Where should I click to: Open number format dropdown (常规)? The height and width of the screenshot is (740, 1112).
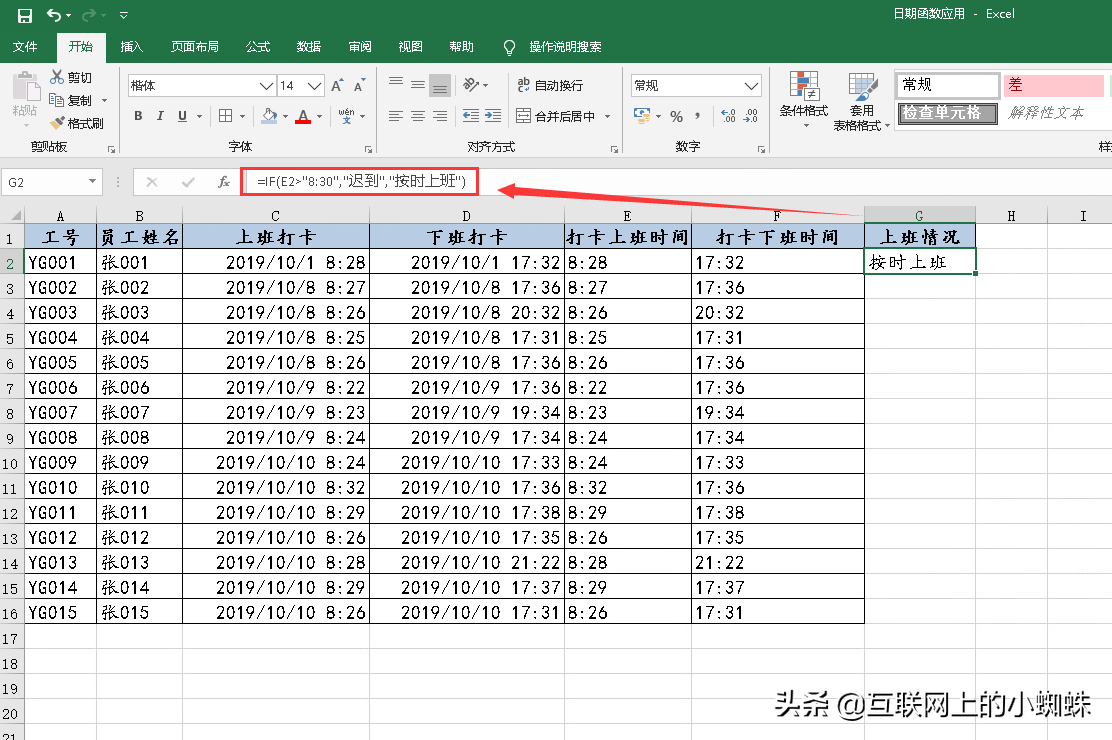(752, 86)
